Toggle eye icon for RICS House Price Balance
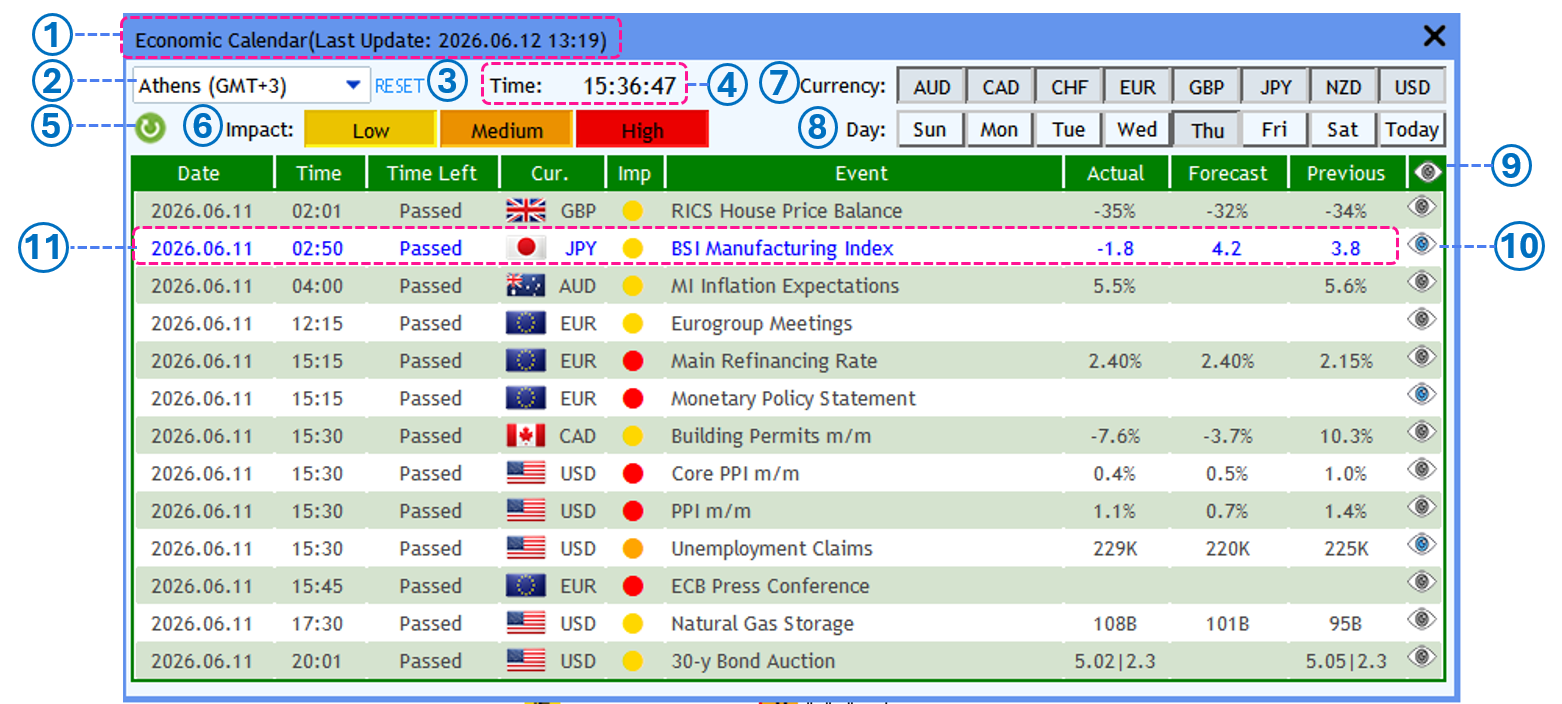This screenshot has width=1562, height=704. 1422,207
